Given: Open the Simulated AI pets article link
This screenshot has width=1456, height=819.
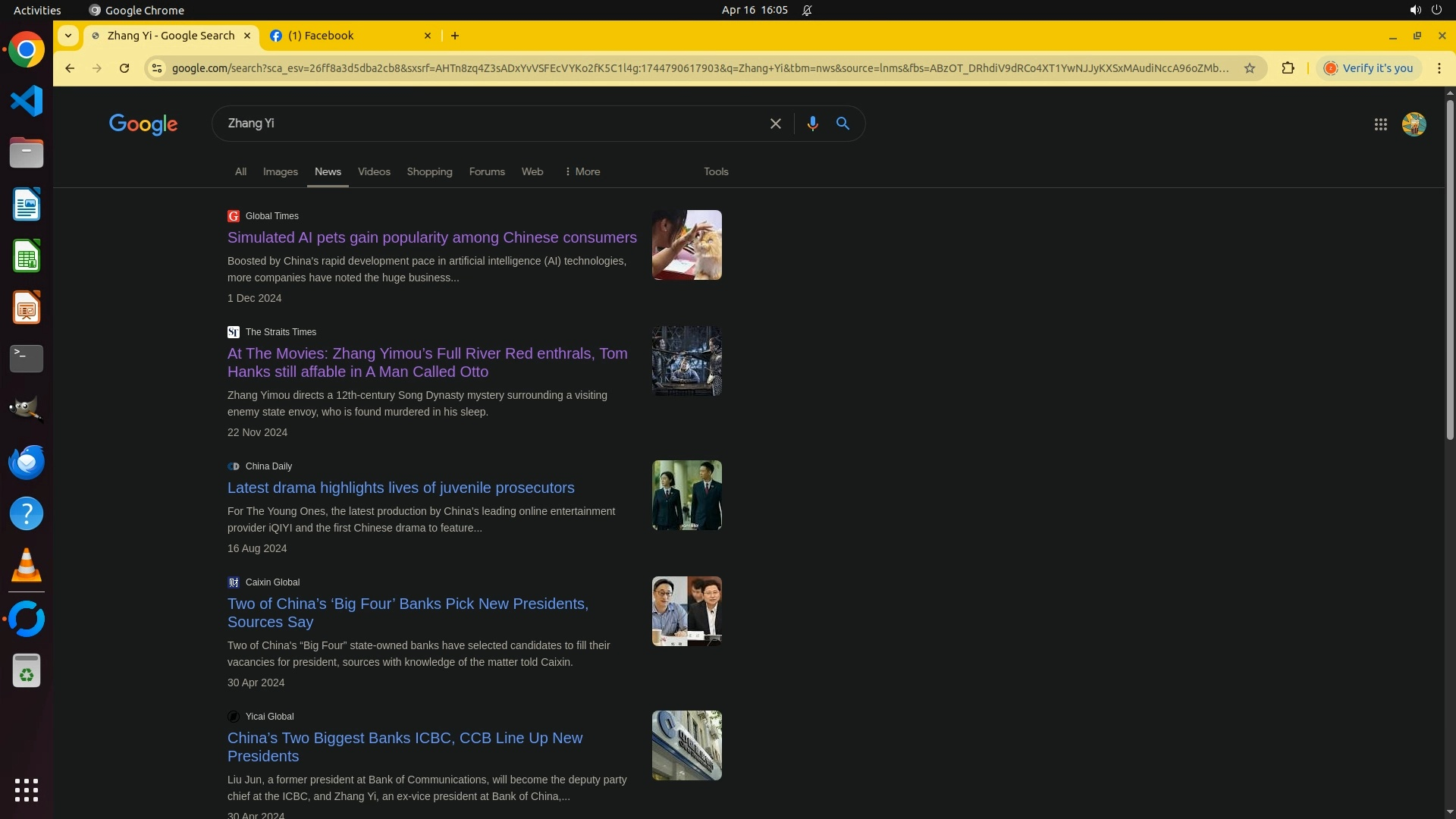Looking at the screenshot, I should [431, 237].
